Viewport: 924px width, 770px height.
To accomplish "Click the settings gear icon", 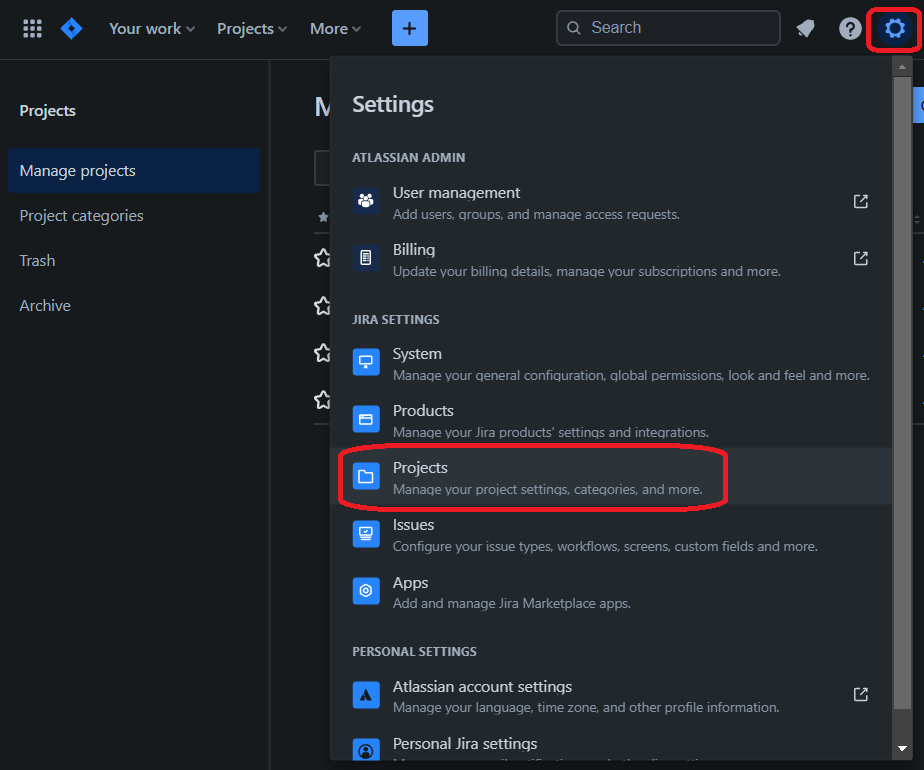I will click(x=894, y=28).
